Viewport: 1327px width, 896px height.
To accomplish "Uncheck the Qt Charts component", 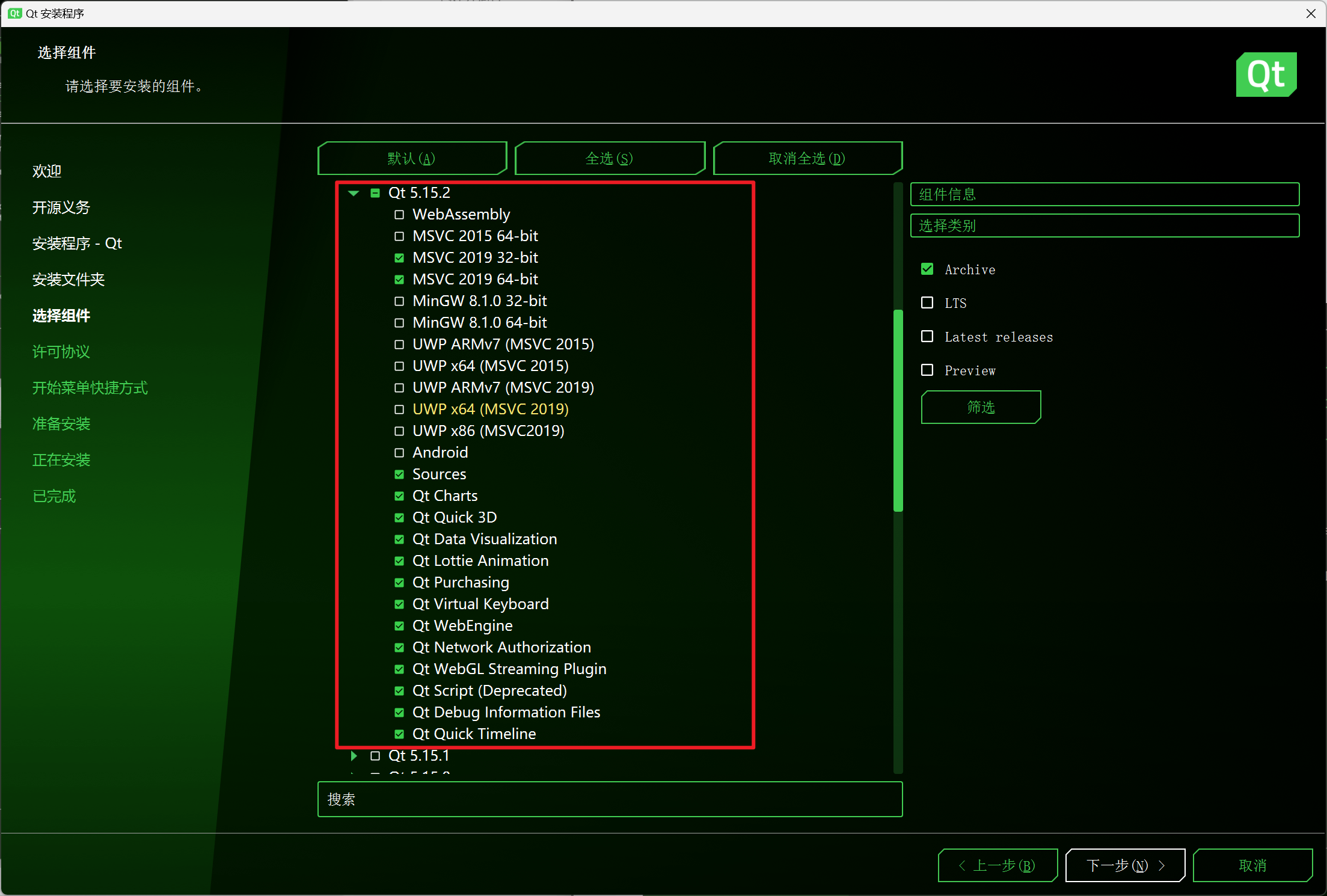I will [x=399, y=496].
